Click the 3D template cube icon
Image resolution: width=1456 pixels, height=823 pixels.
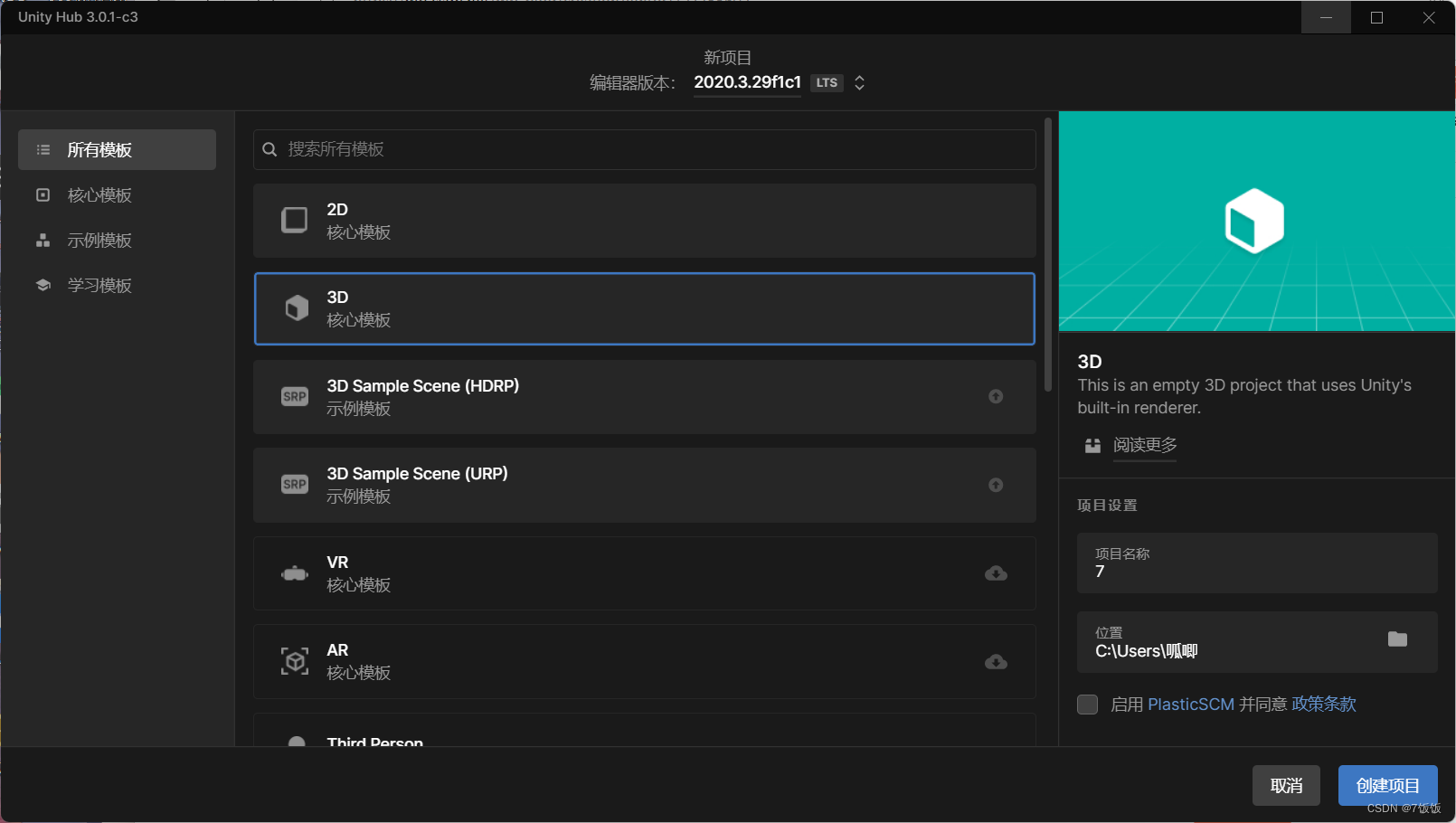[297, 308]
